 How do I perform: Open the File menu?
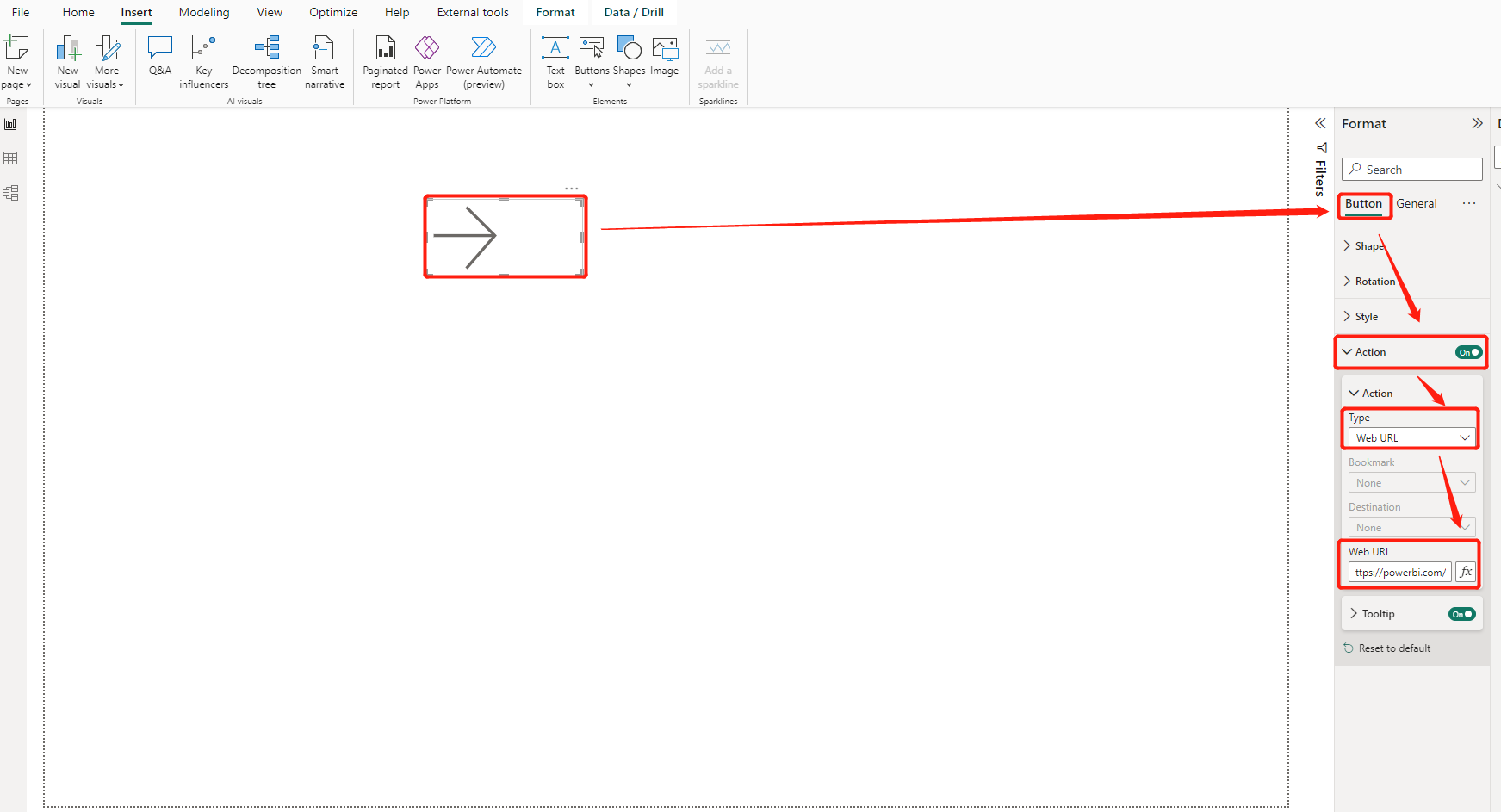[x=21, y=12]
